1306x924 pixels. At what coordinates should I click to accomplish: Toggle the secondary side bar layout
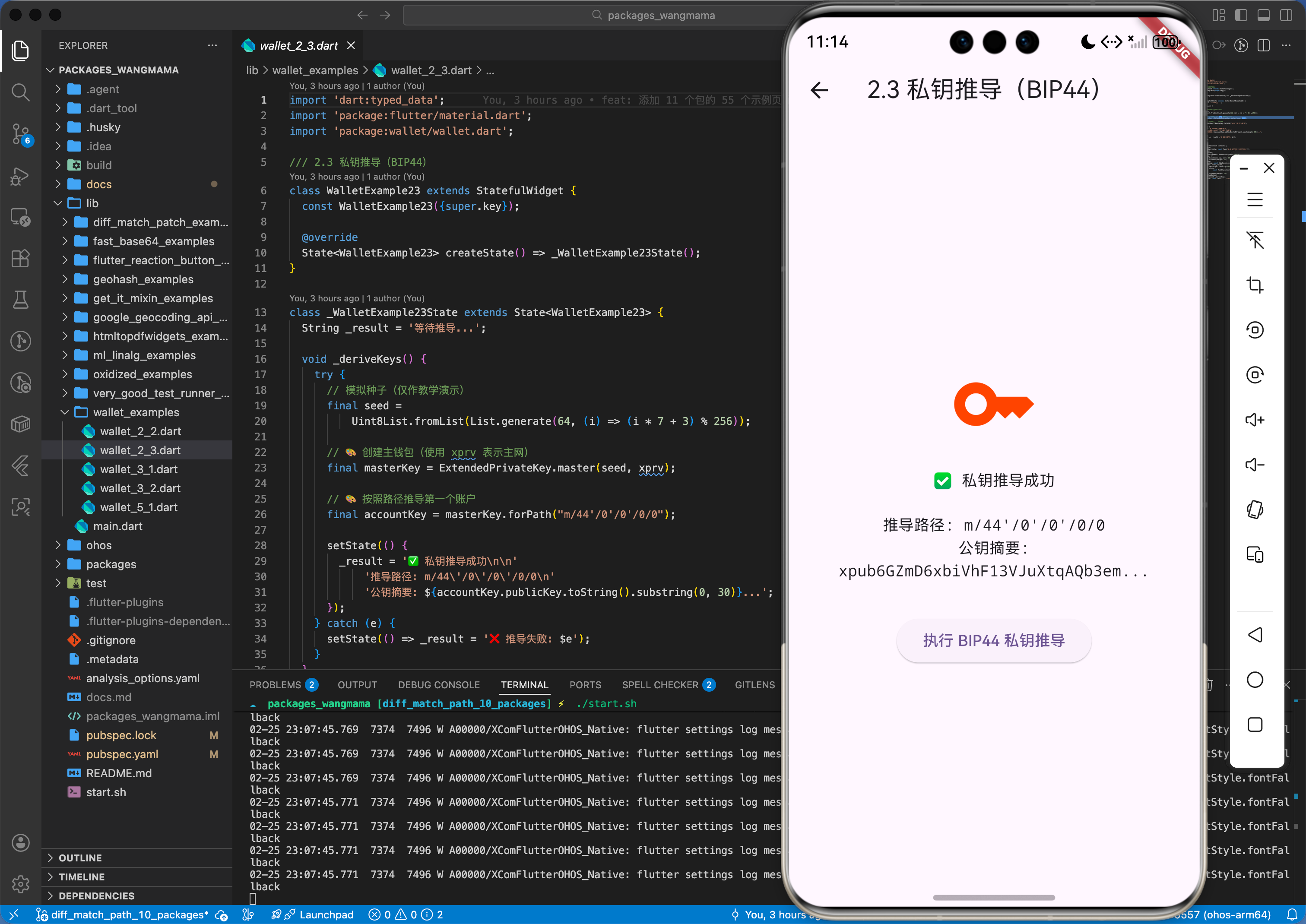[1286, 16]
